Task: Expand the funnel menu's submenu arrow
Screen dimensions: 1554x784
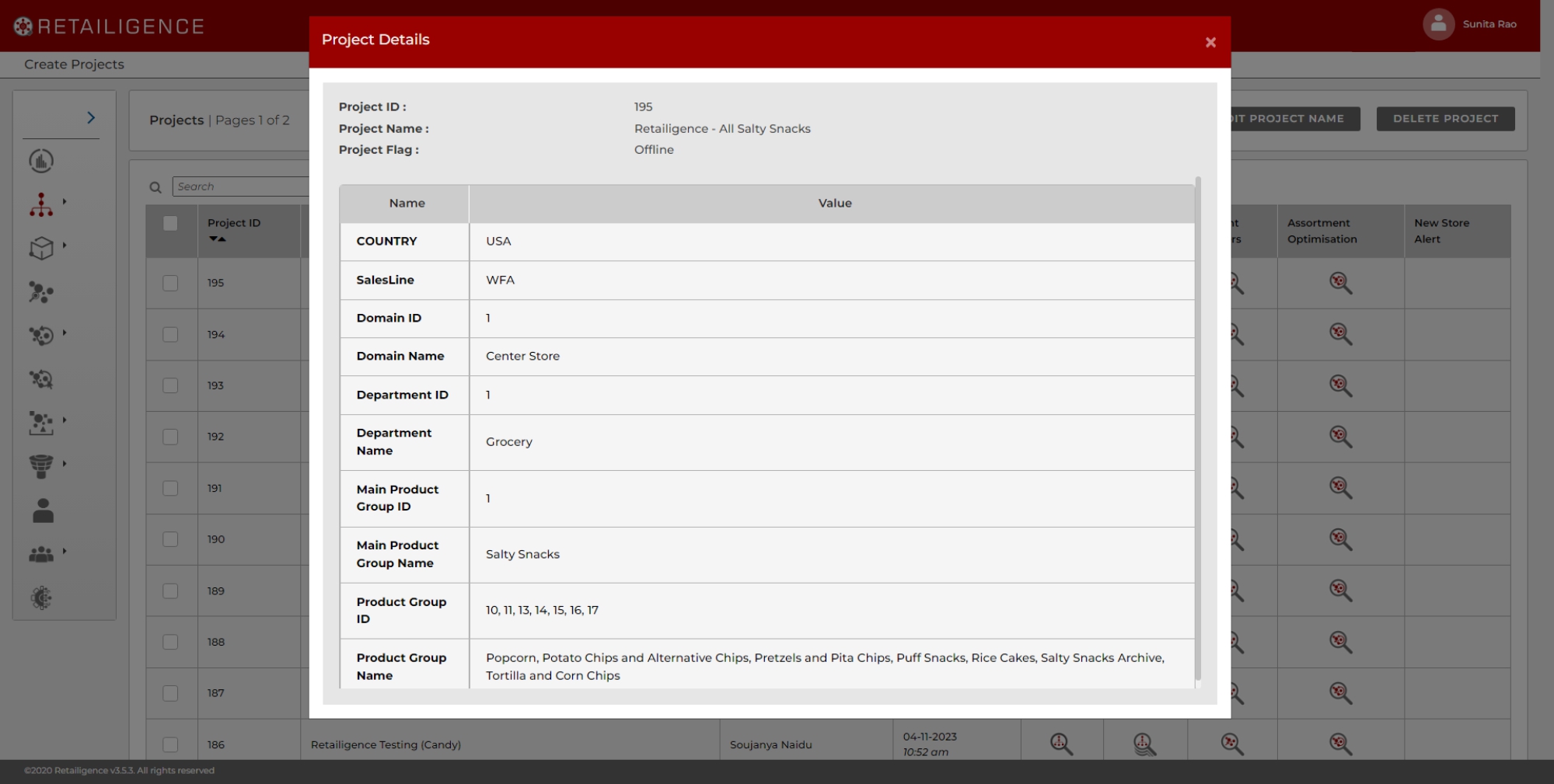Action: pyautogui.click(x=65, y=464)
